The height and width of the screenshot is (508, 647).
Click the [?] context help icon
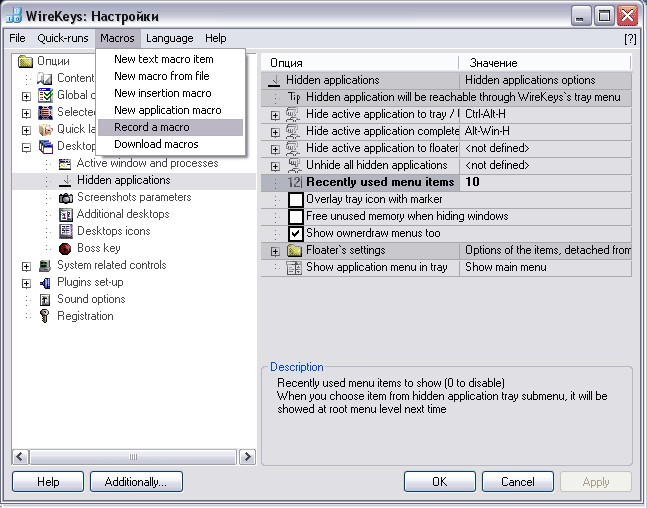tap(630, 39)
